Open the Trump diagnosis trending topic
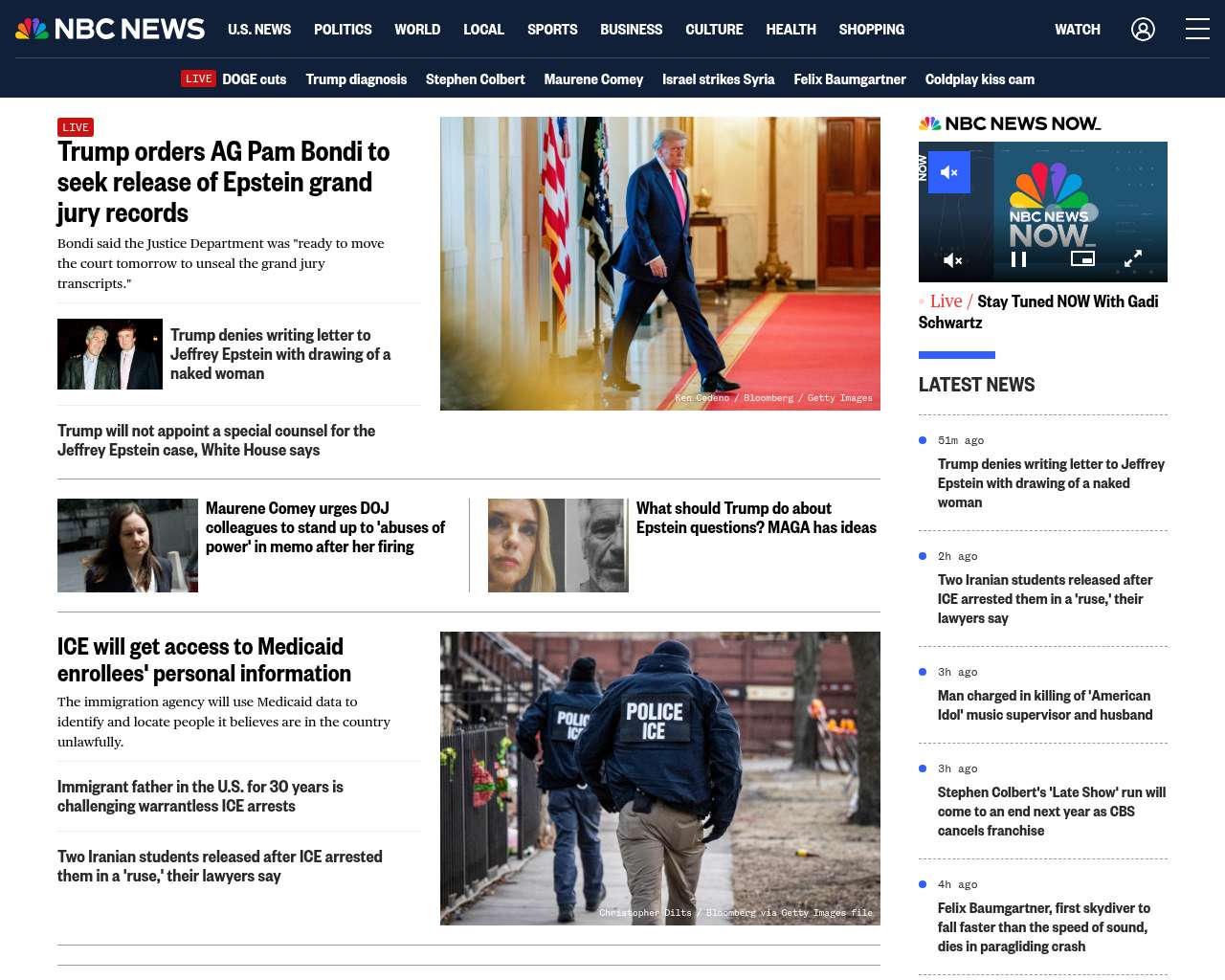The height and width of the screenshot is (980, 1225). [356, 79]
